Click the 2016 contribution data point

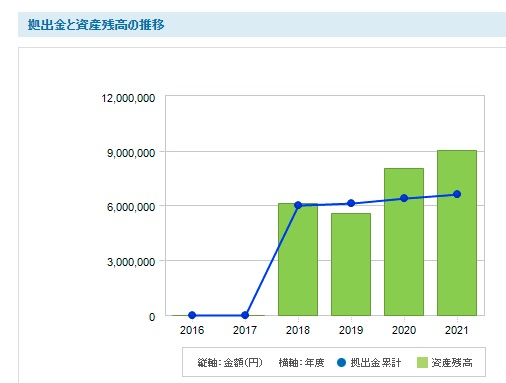coord(192,315)
